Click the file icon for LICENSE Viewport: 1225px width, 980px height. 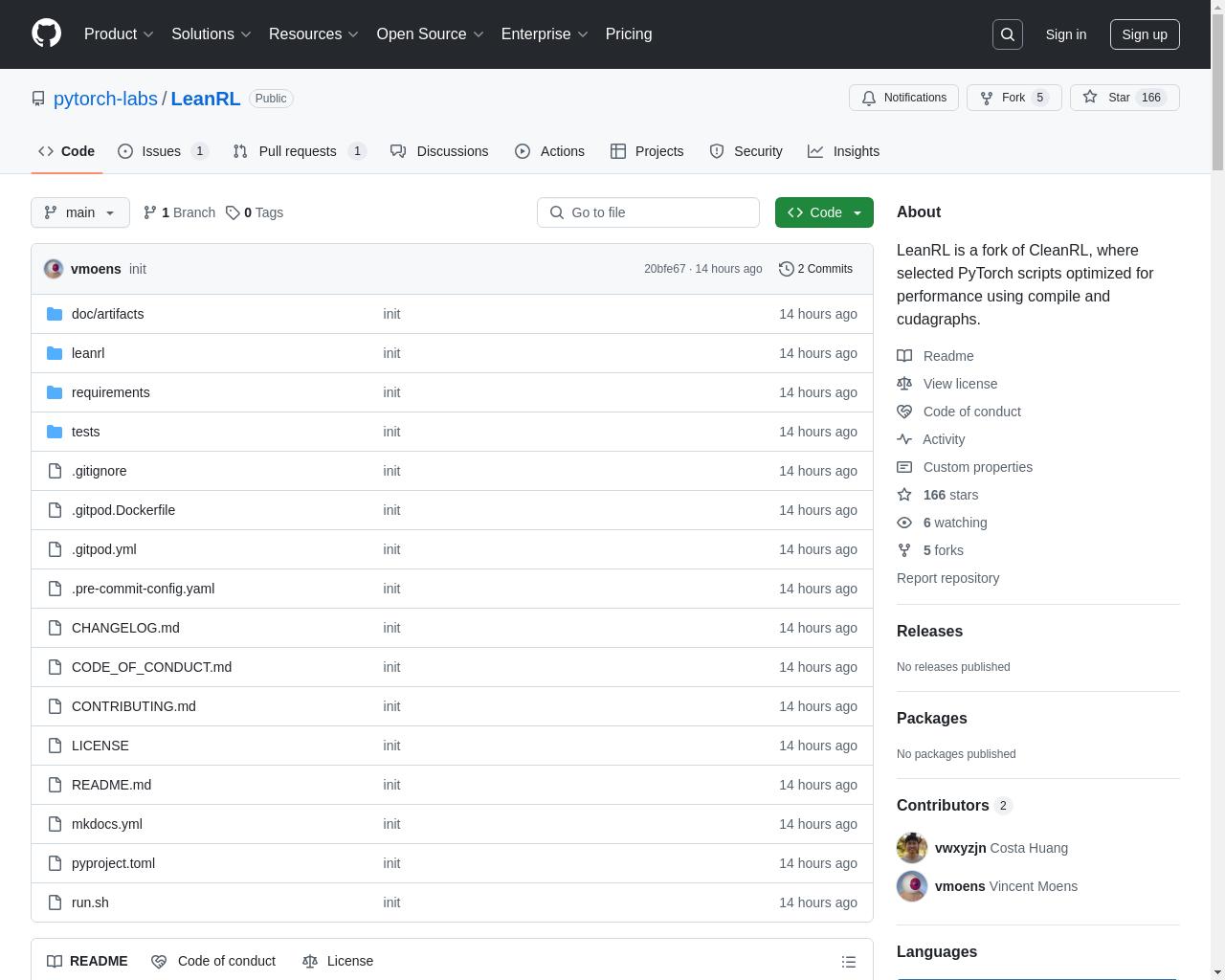click(x=55, y=746)
